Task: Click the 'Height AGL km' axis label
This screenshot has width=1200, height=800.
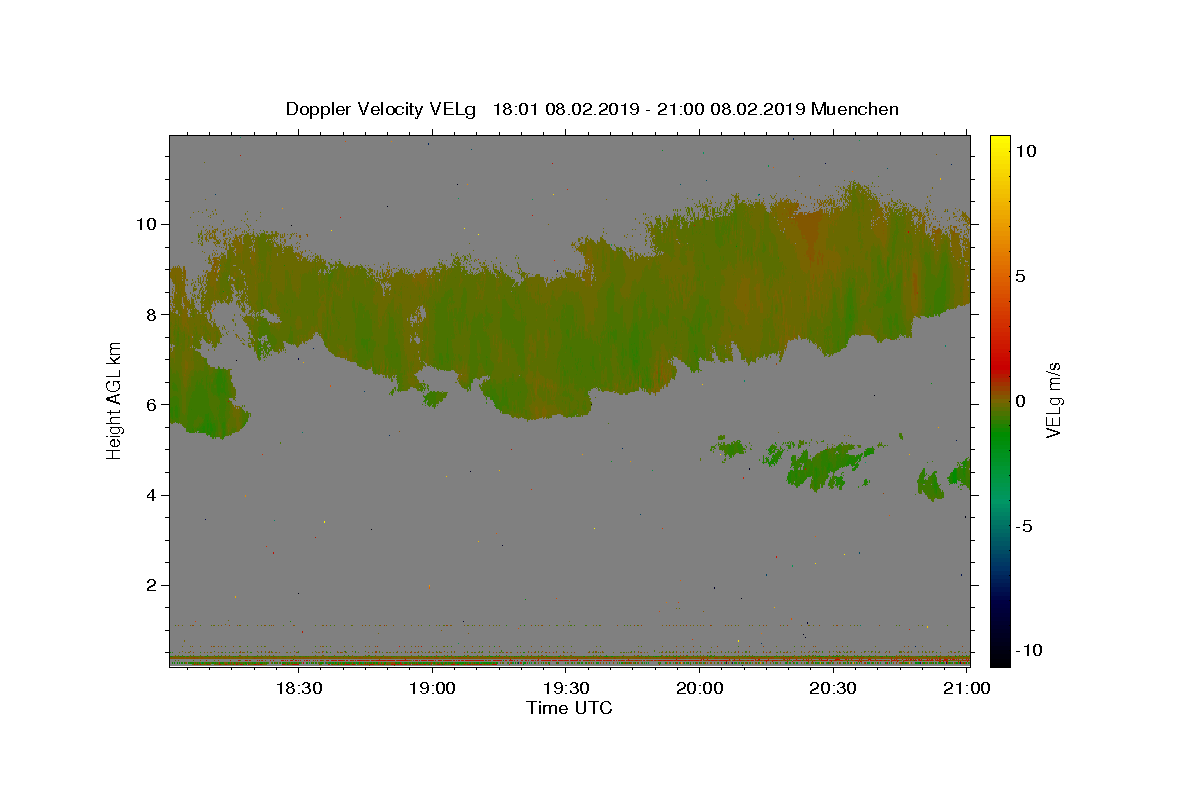Action: click(x=115, y=400)
